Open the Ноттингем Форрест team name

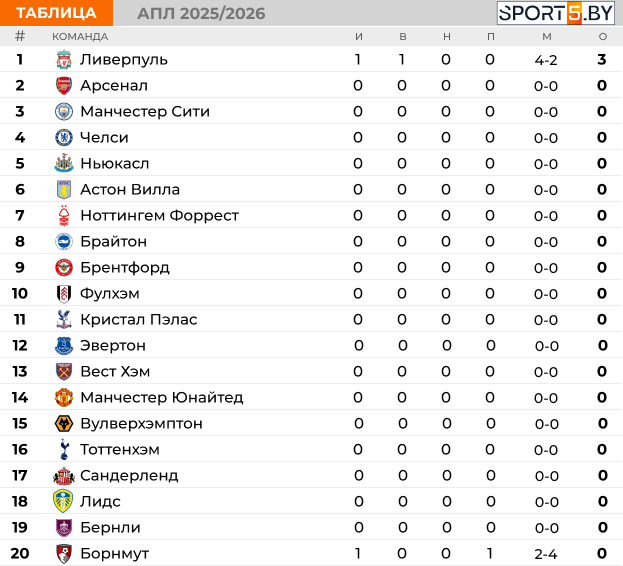tap(159, 215)
